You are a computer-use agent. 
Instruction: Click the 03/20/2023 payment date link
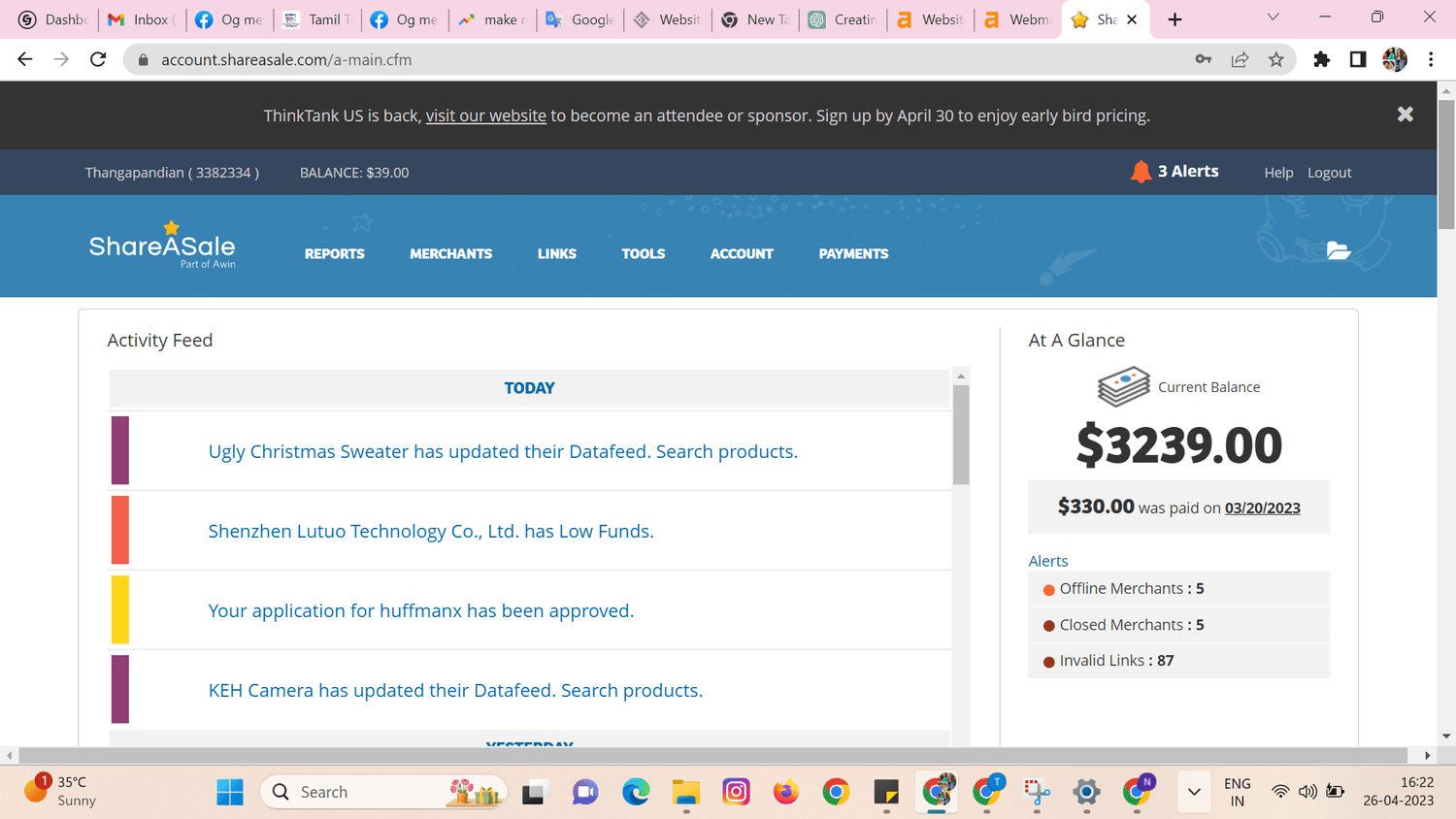pos(1262,508)
